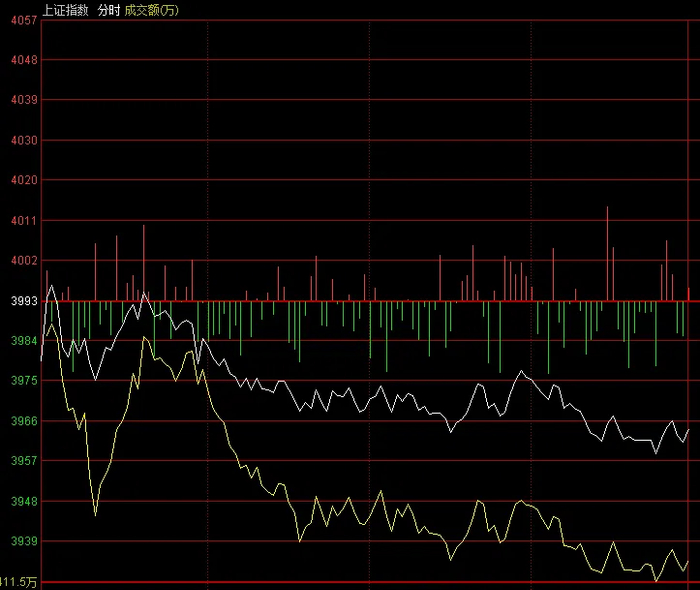Click the 4002 price axis label
Image resolution: width=700 pixels, height=590 pixels.
click(24, 260)
